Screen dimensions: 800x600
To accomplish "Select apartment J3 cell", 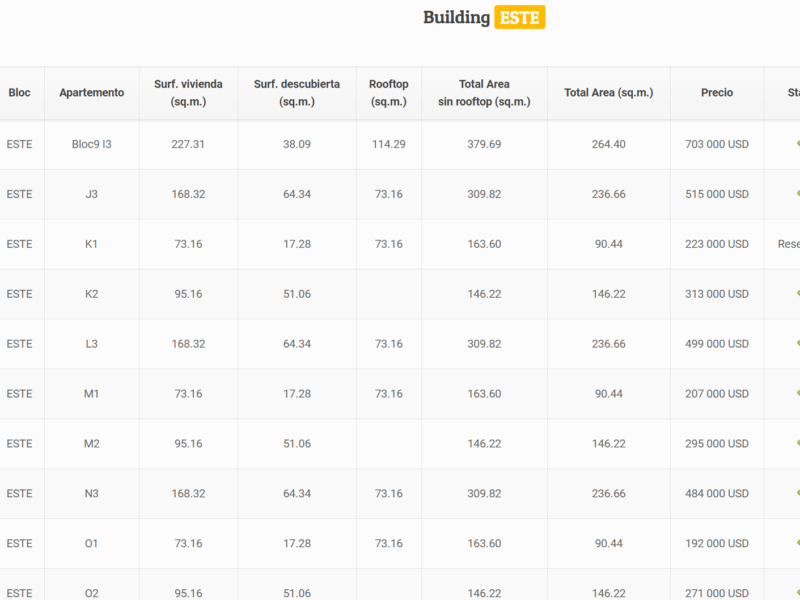I will pos(91,194).
